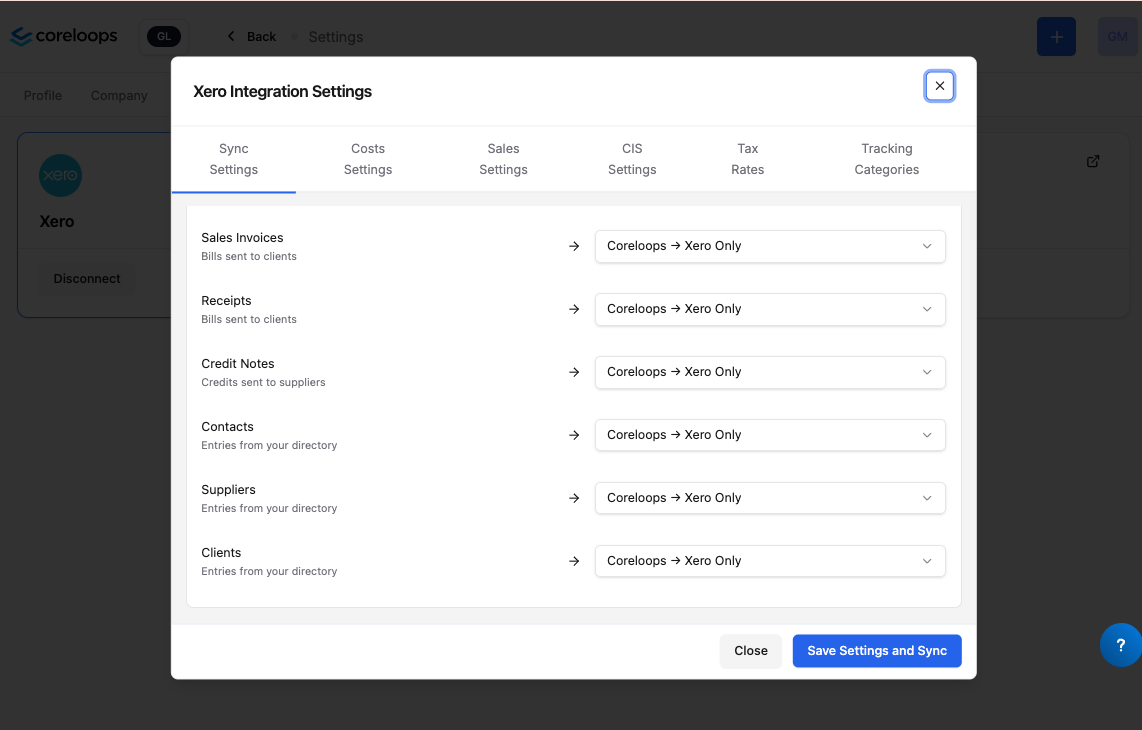Image resolution: width=1142 pixels, height=730 pixels.
Task: Click the Settings breadcrumb text
Action: [x=336, y=36]
